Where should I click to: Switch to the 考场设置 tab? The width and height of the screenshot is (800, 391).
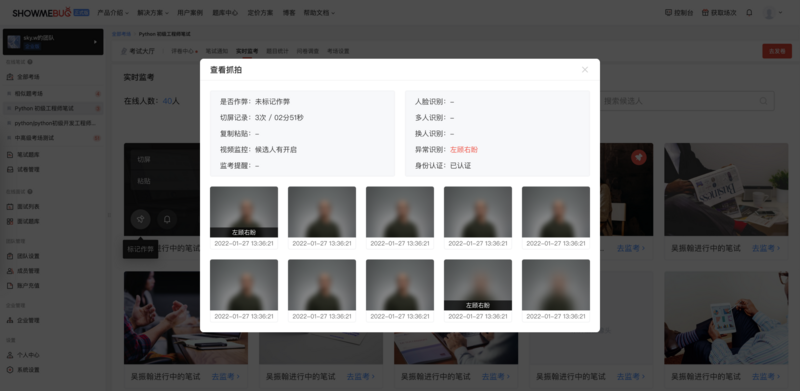tap(338, 51)
